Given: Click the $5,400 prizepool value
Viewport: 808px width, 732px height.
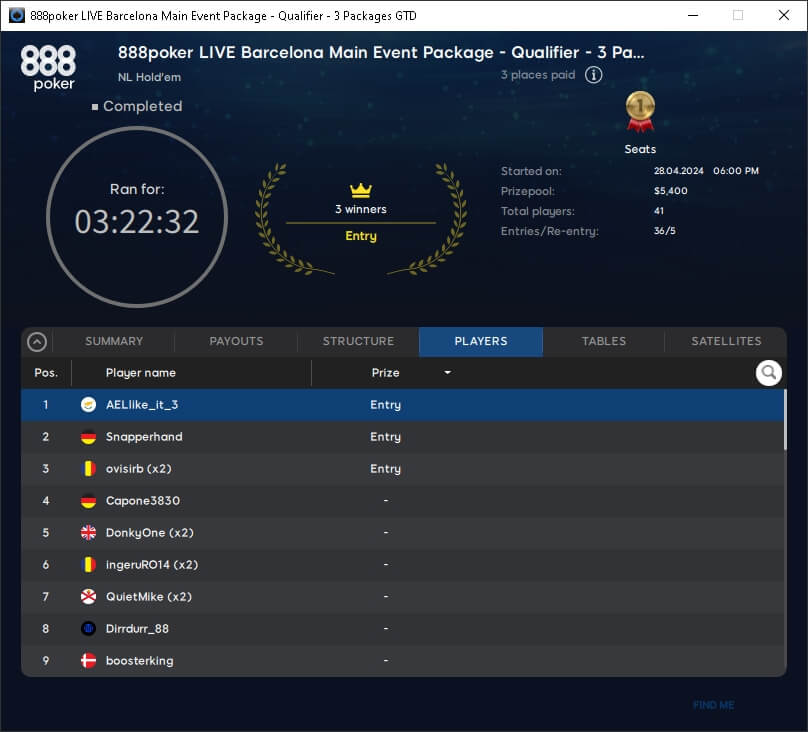Looking at the screenshot, I should [670, 191].
